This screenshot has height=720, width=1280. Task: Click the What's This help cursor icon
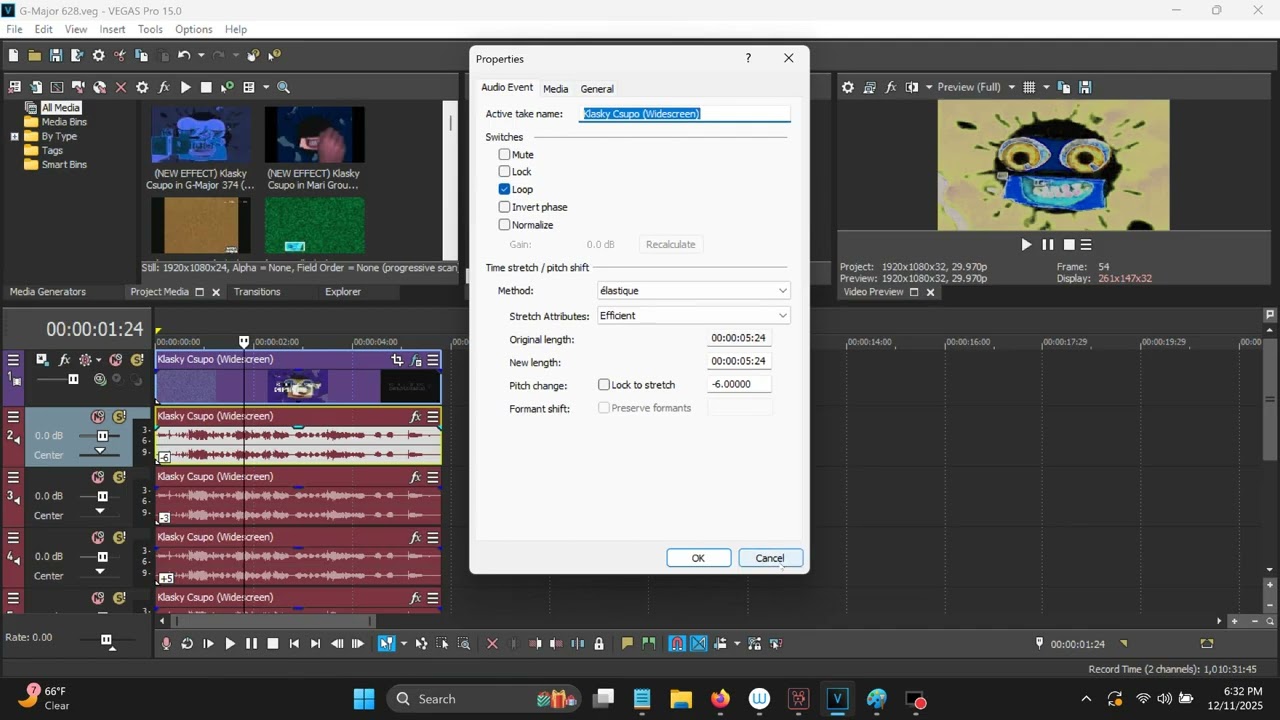coord(275,56)
